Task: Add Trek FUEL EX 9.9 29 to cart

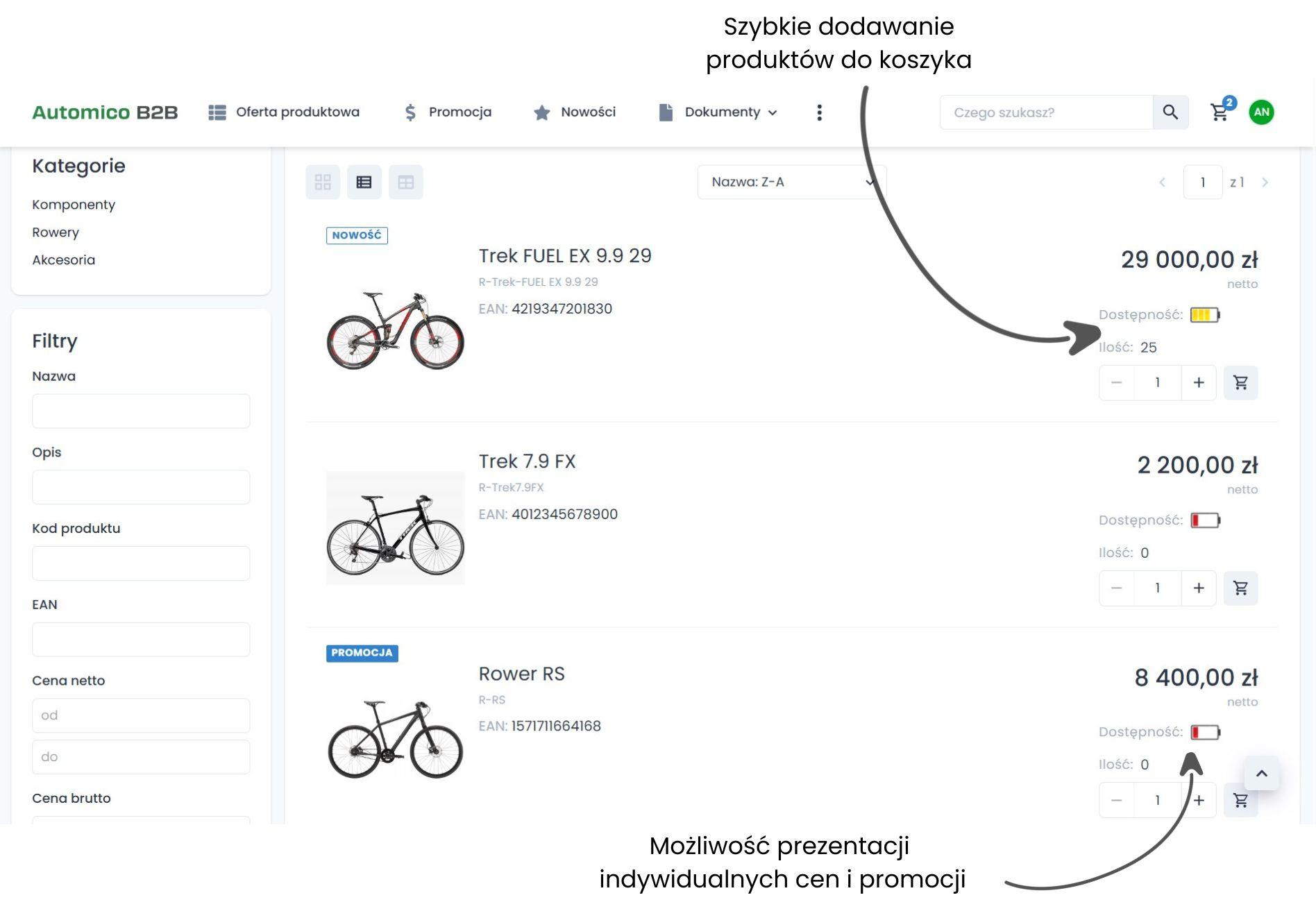Action: (1240, 382)
